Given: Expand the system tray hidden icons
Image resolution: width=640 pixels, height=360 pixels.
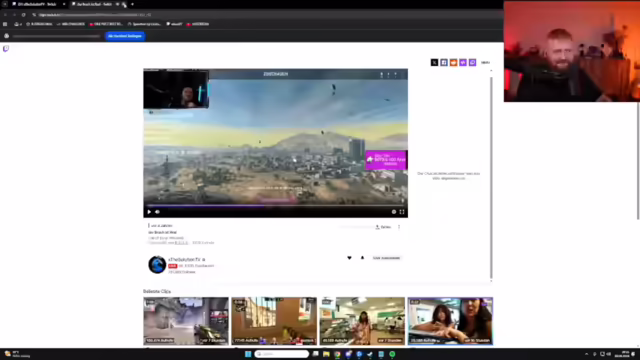Looking at the screenshot, I should [587, 354].
